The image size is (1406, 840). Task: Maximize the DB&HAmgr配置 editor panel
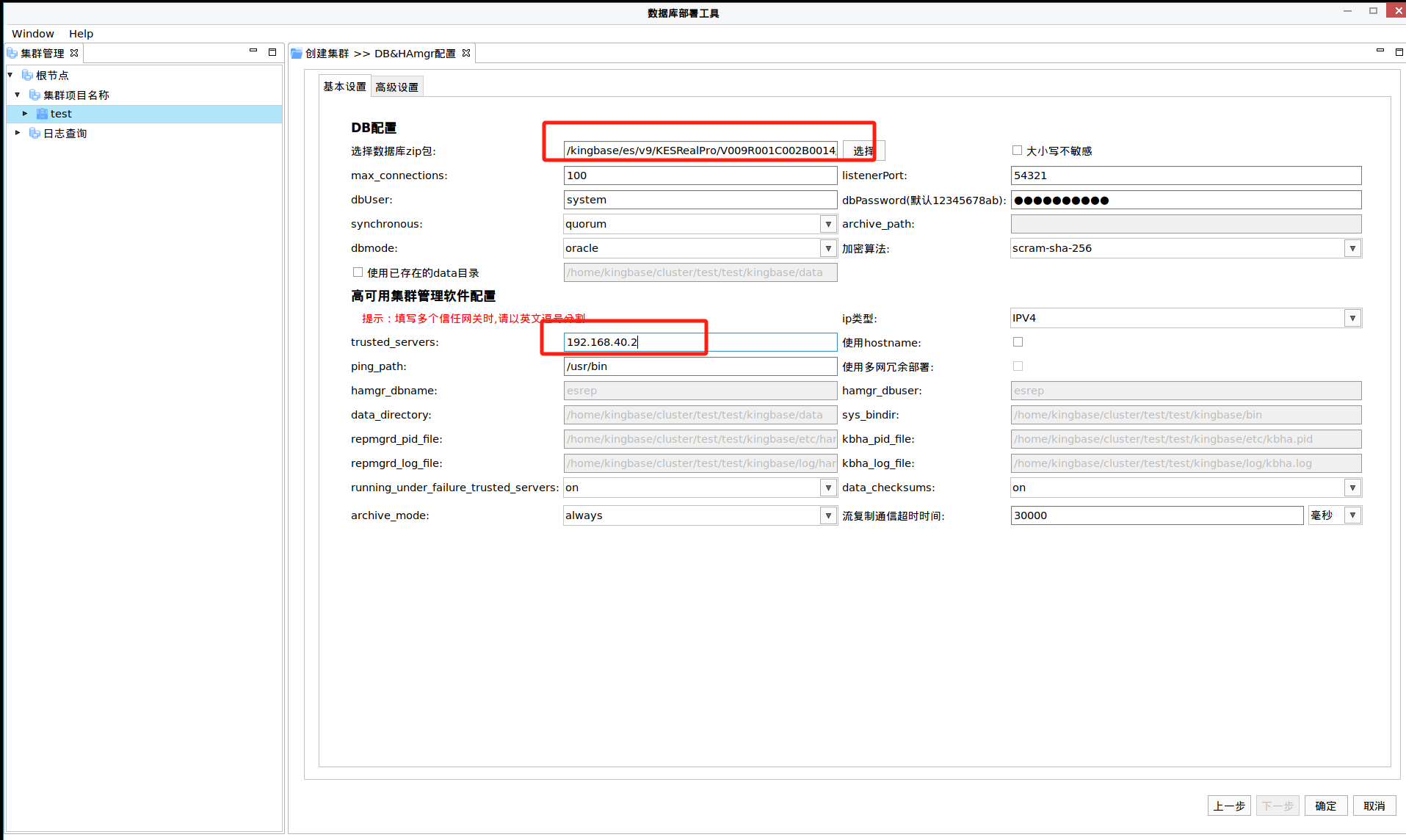coord(1399,52)
